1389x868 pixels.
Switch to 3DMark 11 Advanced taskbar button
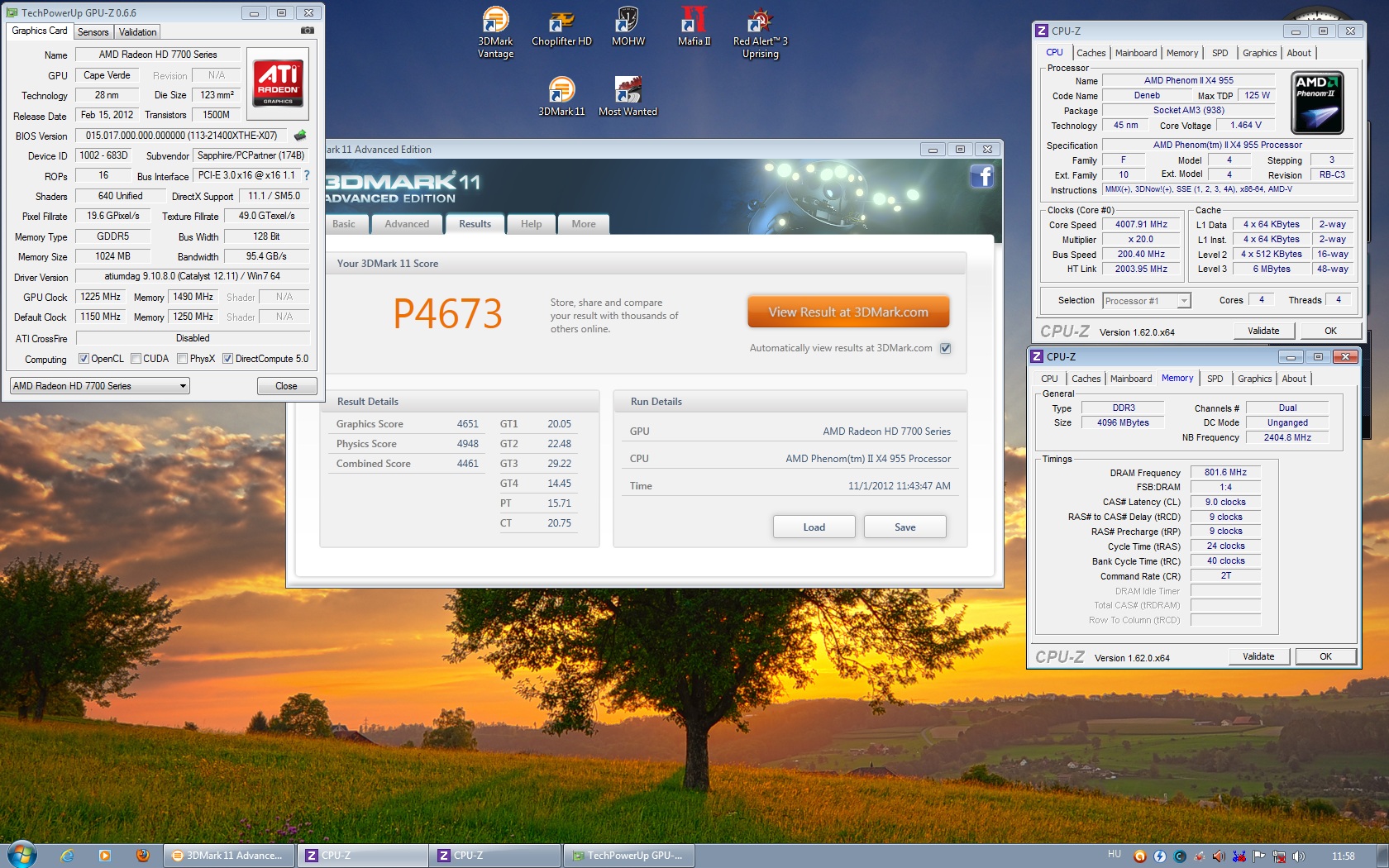point(229,856)
